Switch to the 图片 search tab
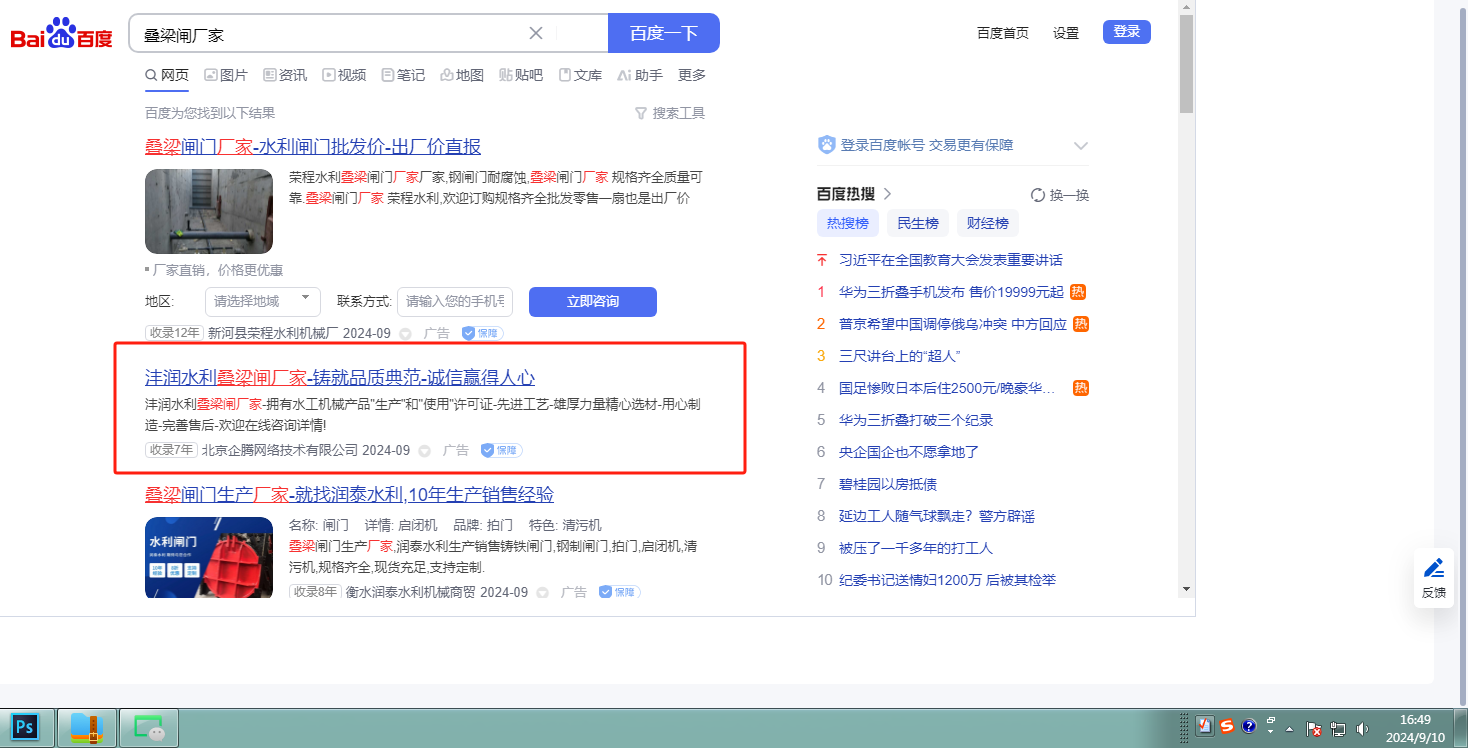 point(226,75)
